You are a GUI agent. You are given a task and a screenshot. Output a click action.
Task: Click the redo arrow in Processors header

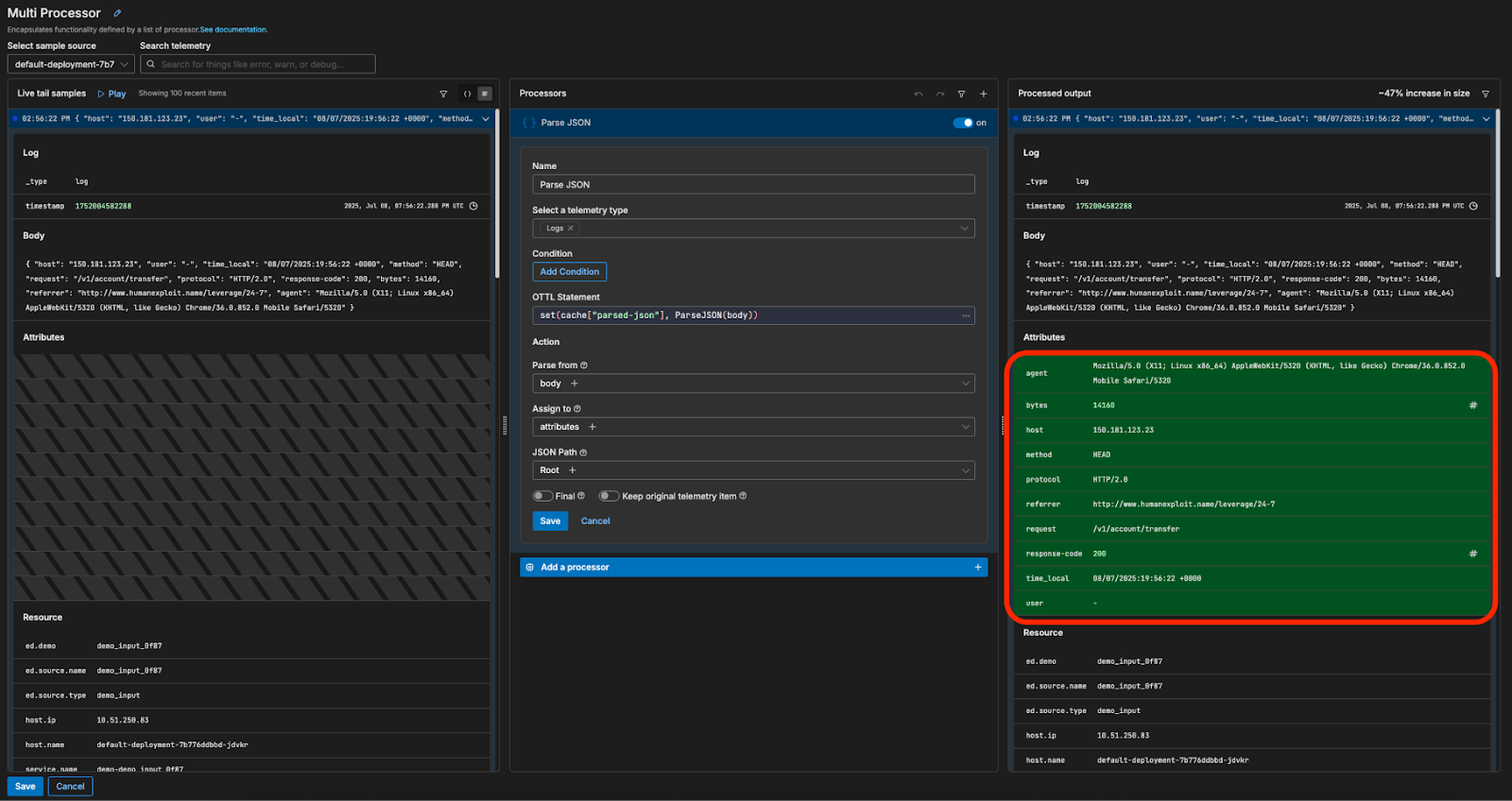(939, 94)
